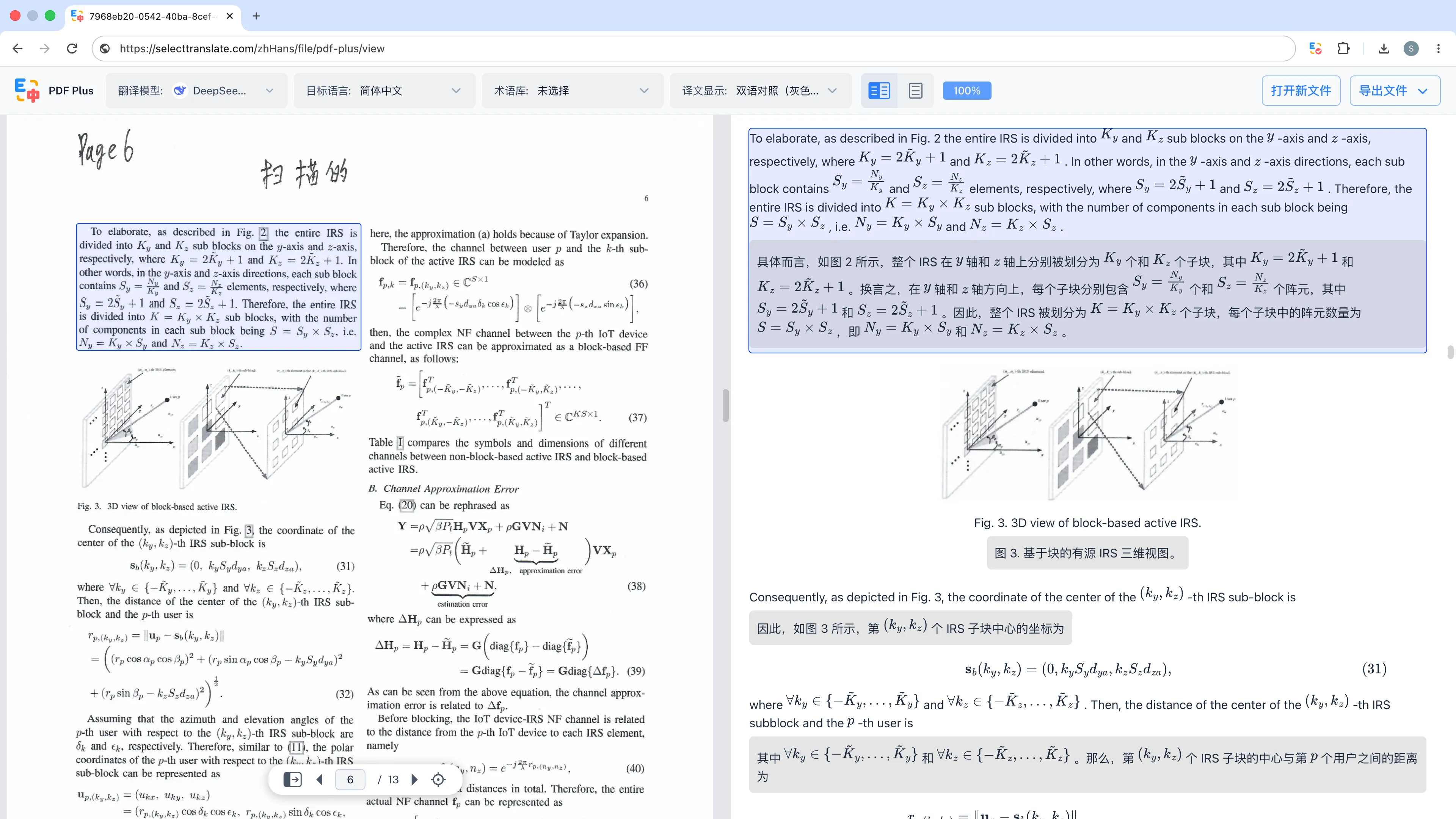Go forward in browser history

[45, 49]
